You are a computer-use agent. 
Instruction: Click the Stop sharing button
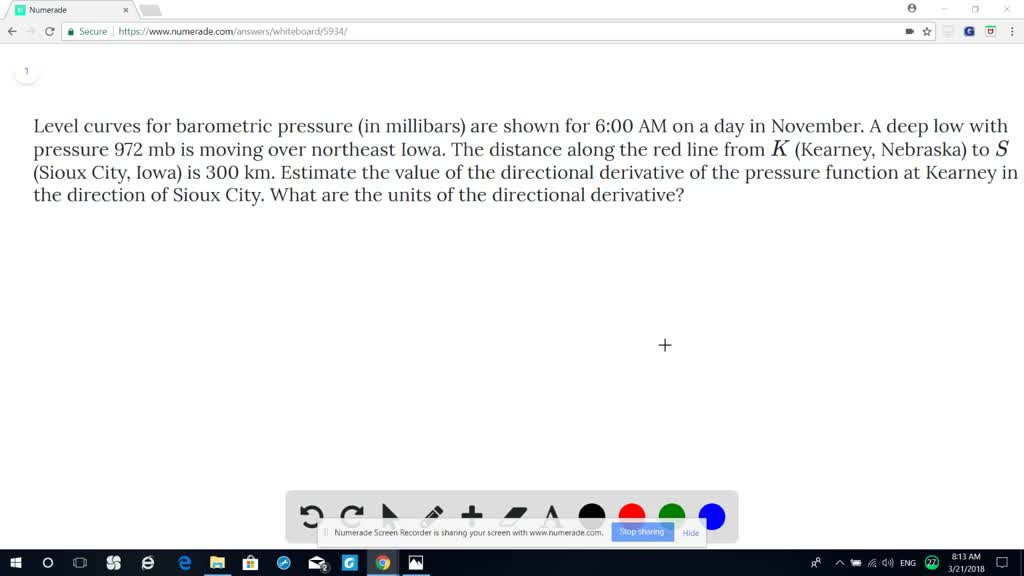[642, 532]
